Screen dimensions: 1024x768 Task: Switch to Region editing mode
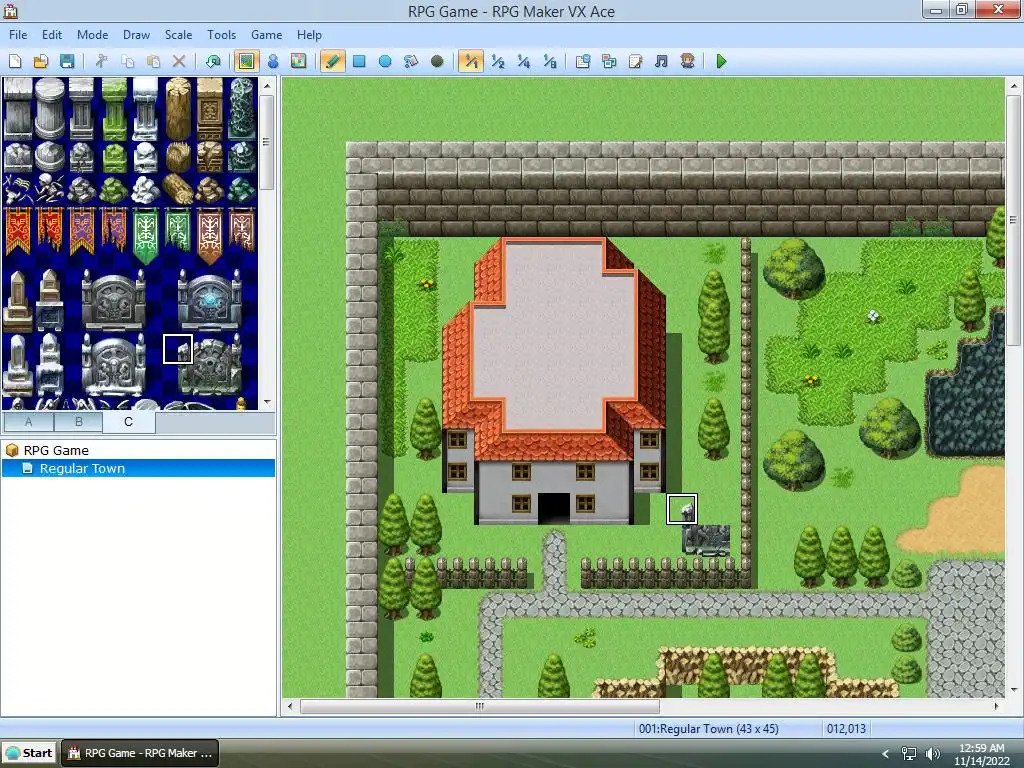298,61
